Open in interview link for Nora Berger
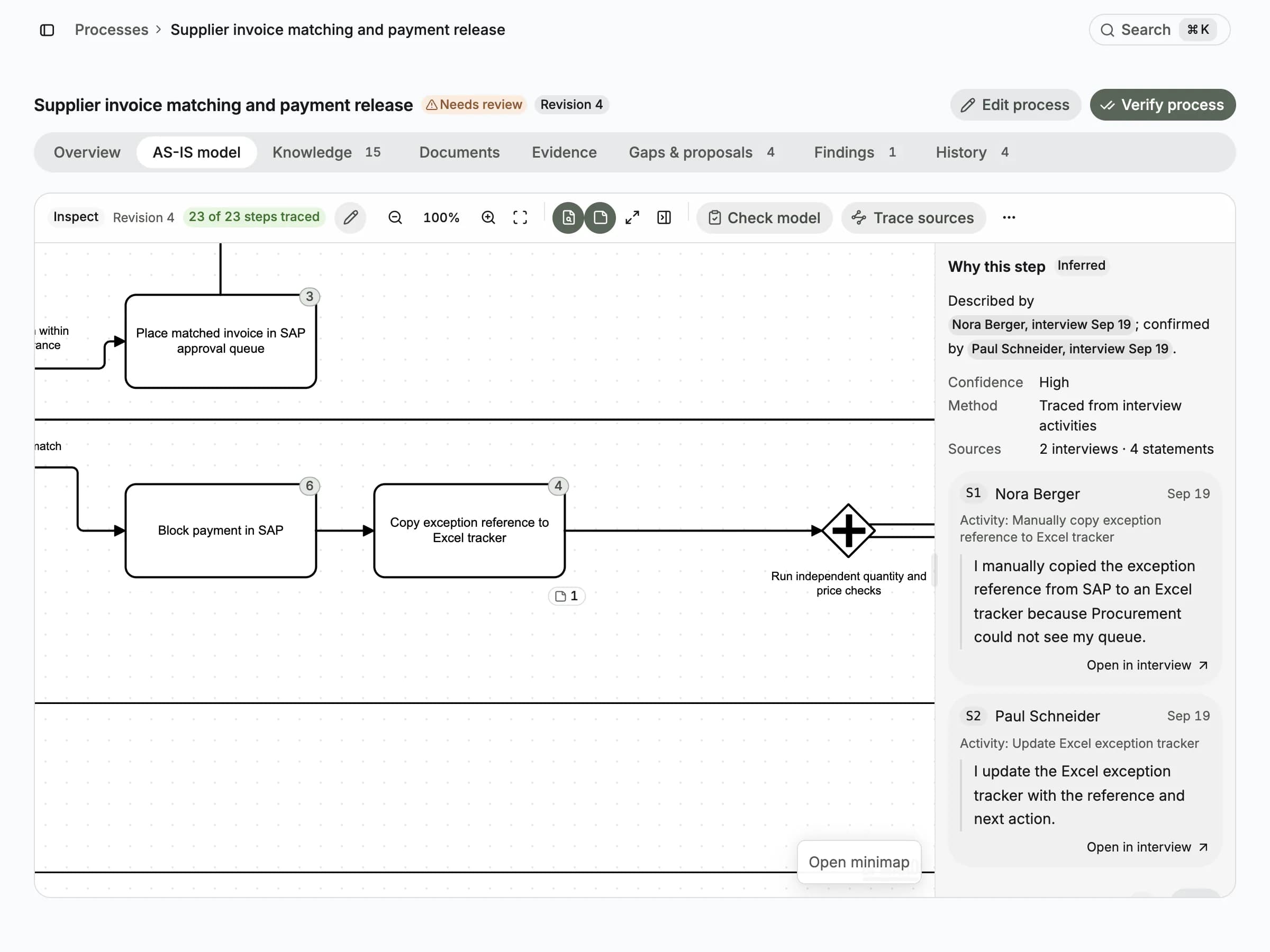This screenshot has width=1270, height=952. click(x=1147, y=665)
